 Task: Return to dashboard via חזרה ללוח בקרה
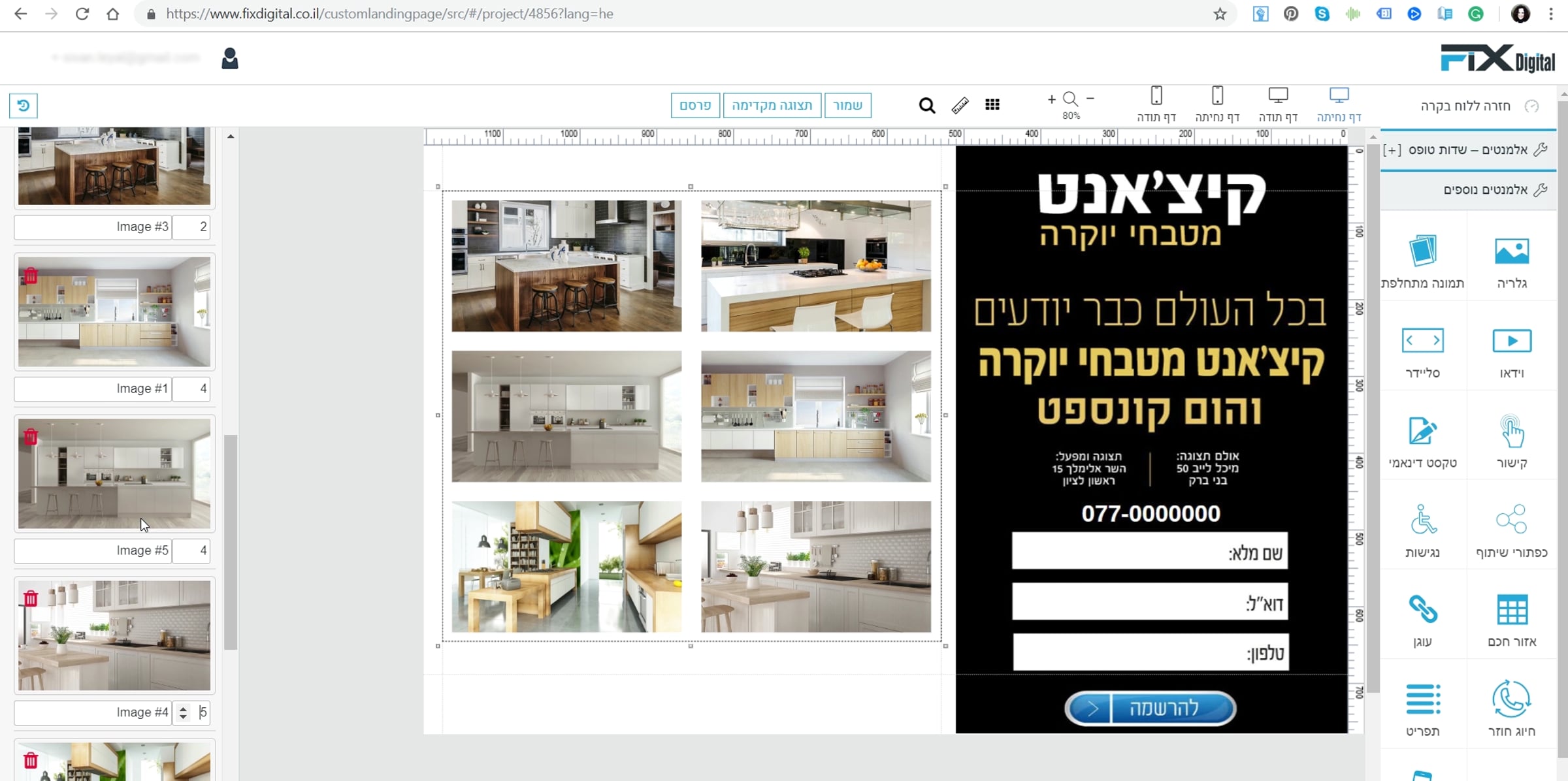coord(1480,106)
